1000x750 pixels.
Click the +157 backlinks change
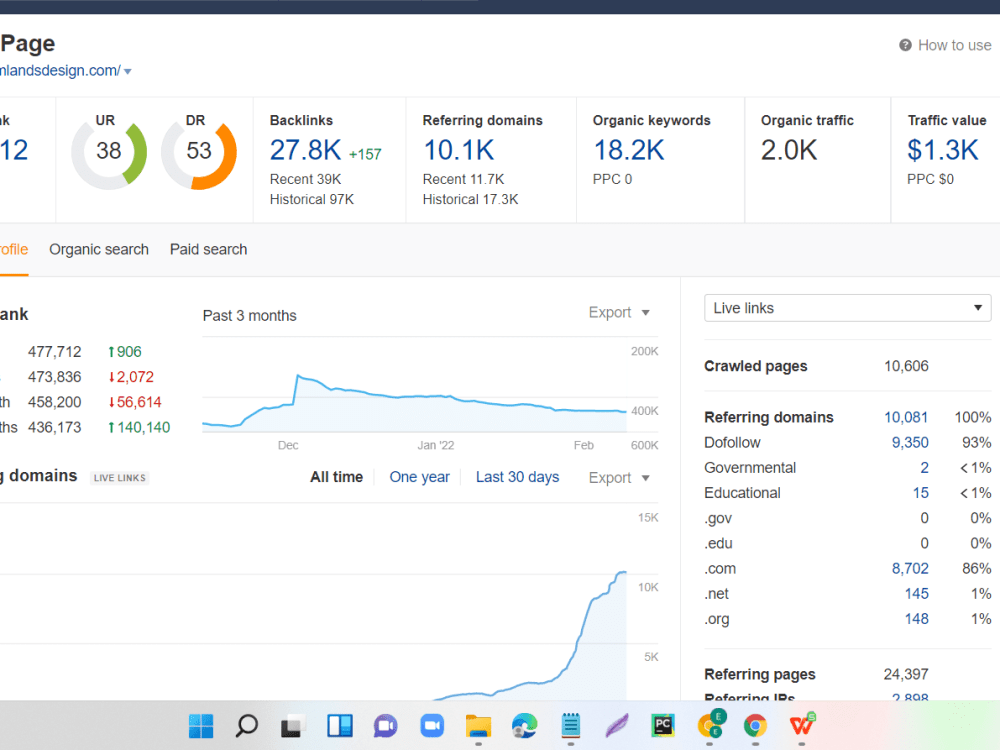(365, 154)
